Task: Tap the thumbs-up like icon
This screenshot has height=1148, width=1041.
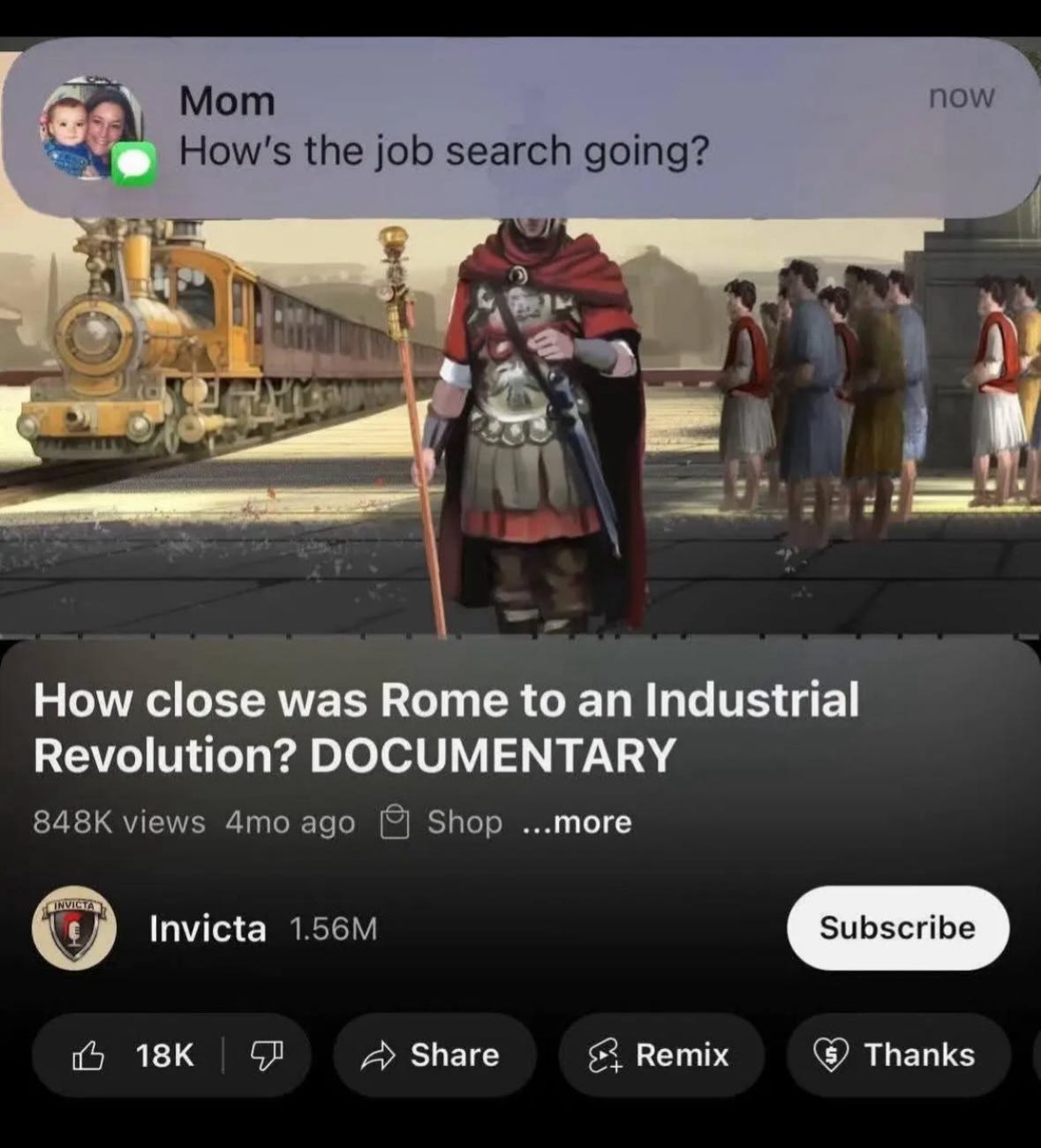Action: click(x=88, y=1054)
